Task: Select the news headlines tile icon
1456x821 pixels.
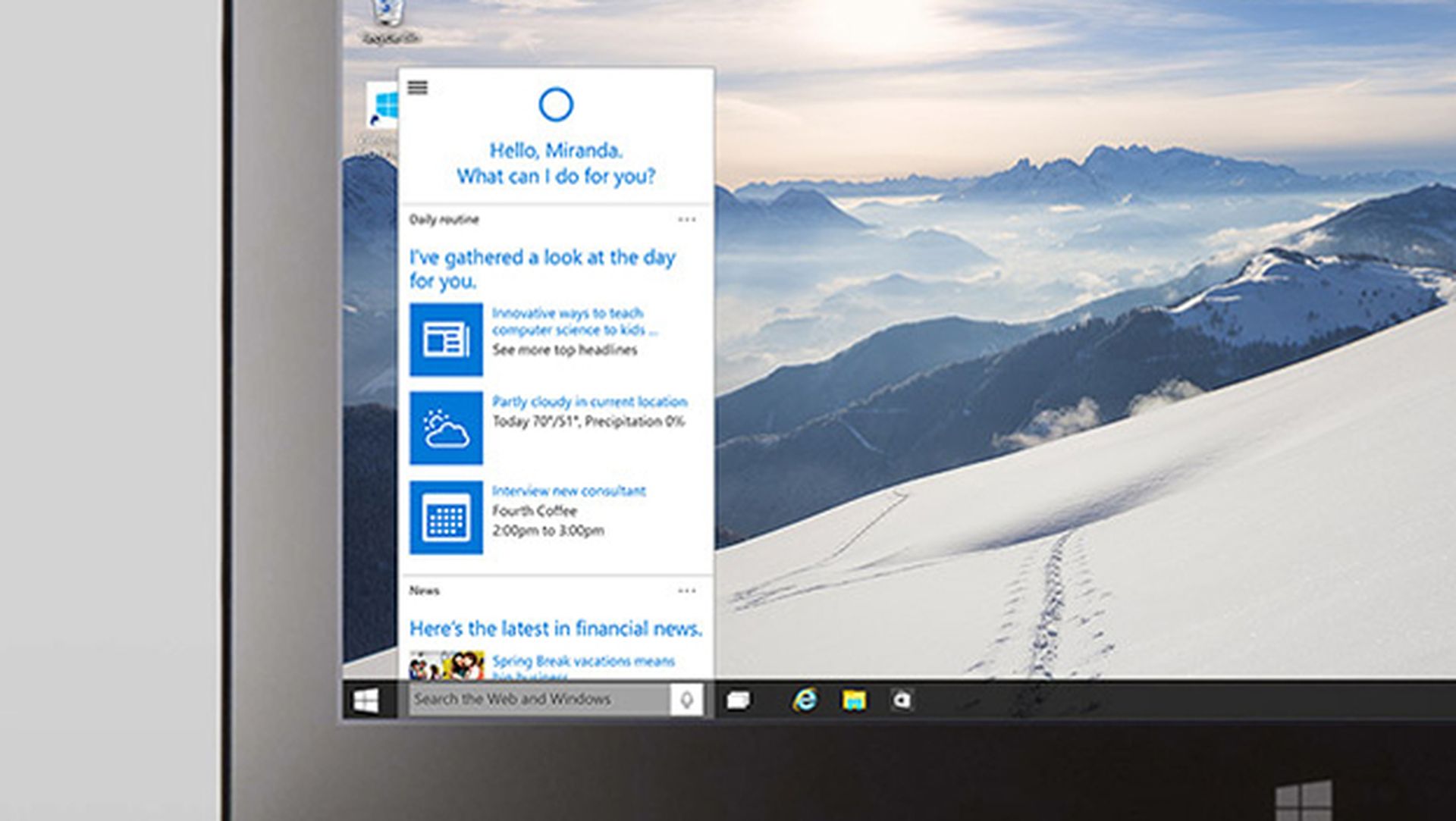Action: click(x=447, y=337)
